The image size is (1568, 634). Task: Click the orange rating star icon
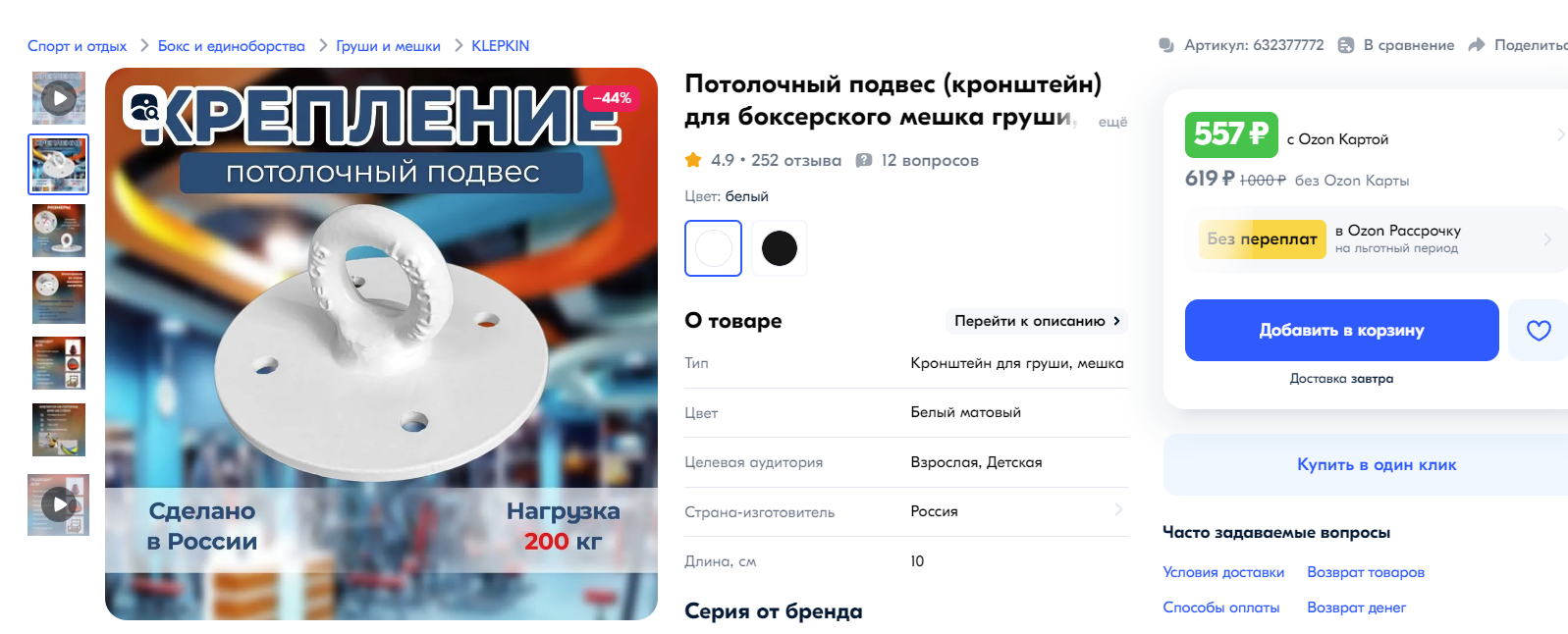coord(693,160)
